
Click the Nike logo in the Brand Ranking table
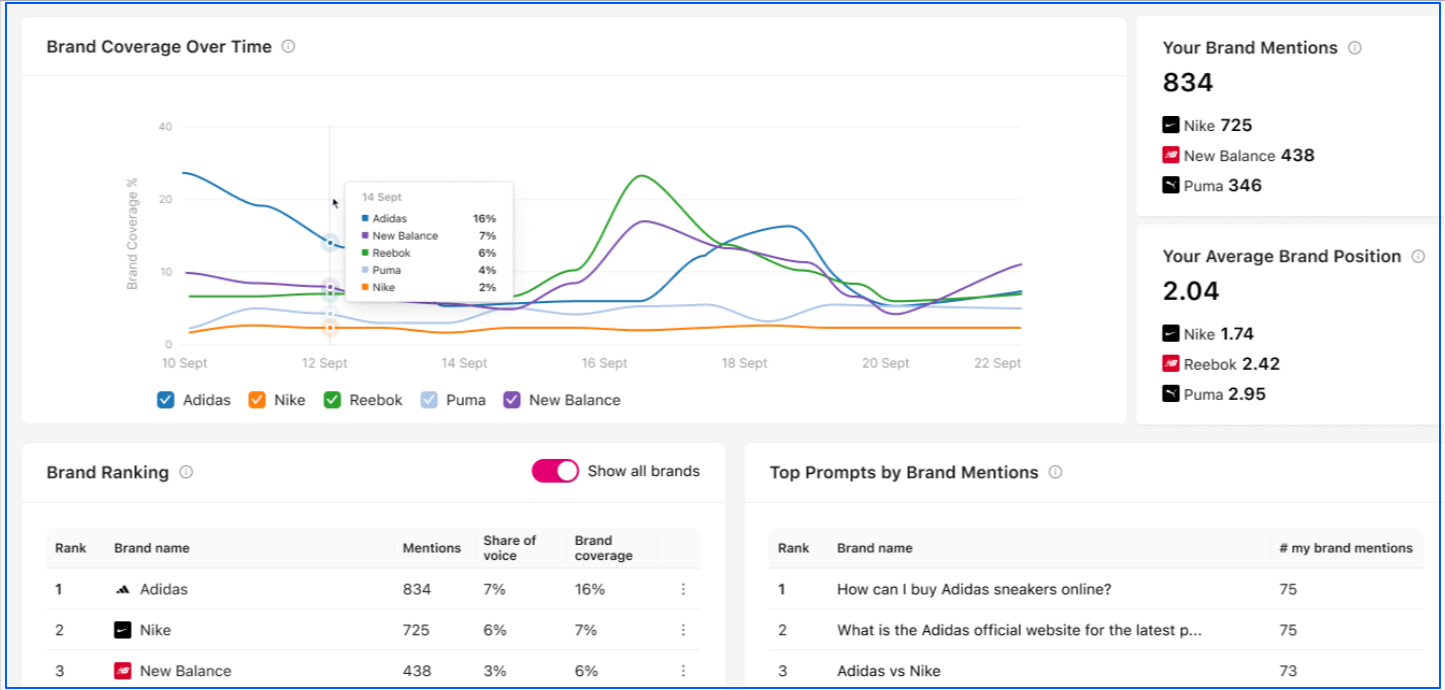(x=122, y=630)
